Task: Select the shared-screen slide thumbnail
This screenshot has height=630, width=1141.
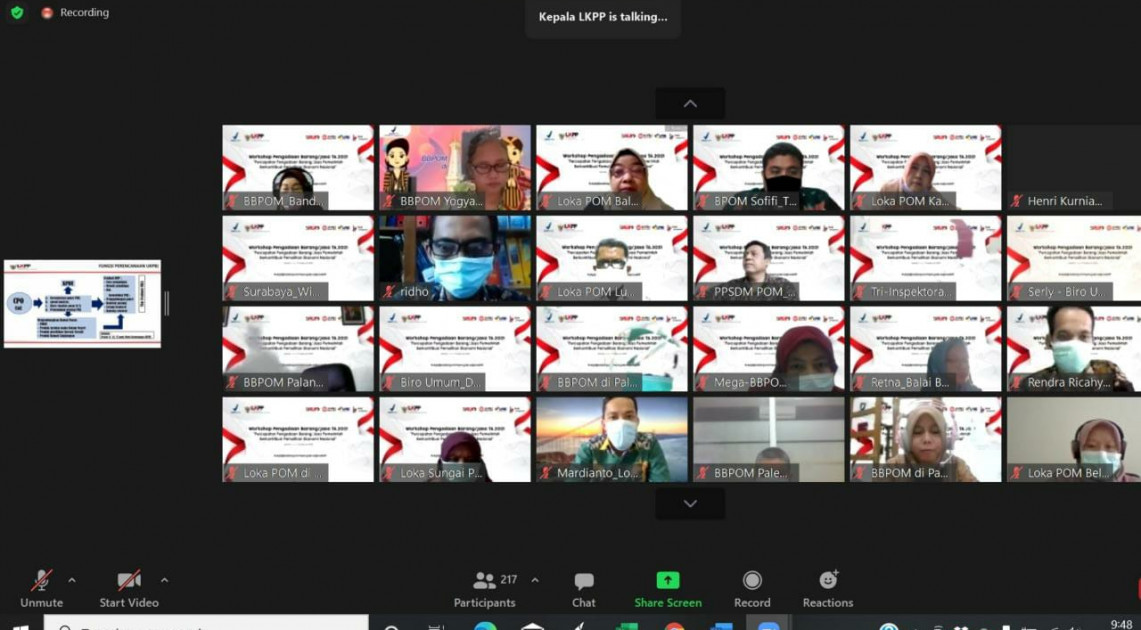Action: click(x=82, y=304)
